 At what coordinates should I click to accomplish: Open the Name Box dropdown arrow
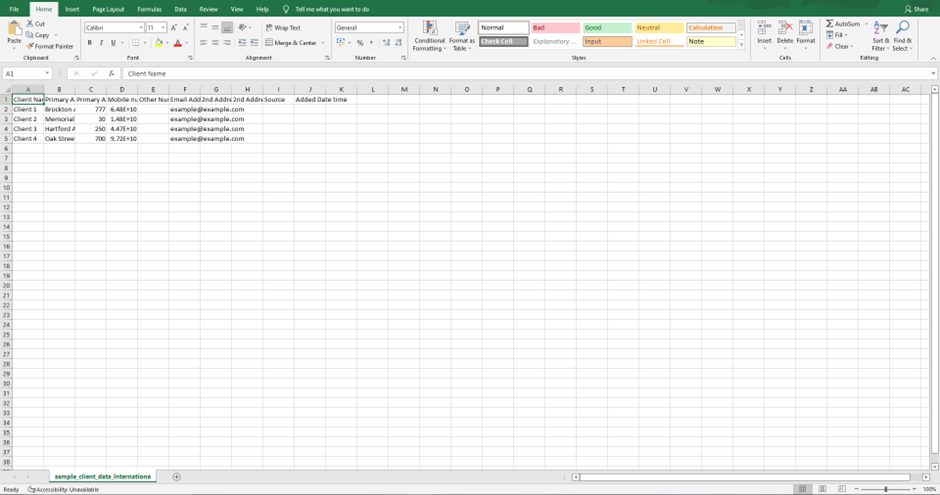47,74
